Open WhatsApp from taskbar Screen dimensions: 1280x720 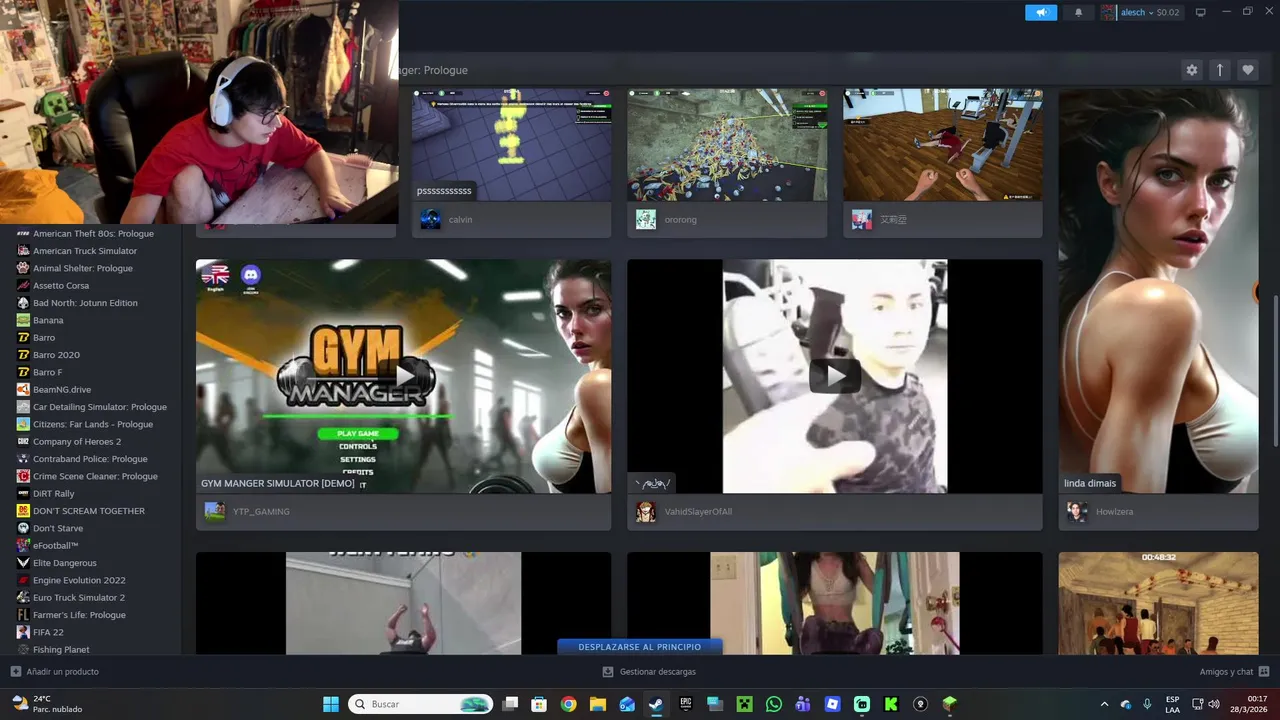point(773,704)
